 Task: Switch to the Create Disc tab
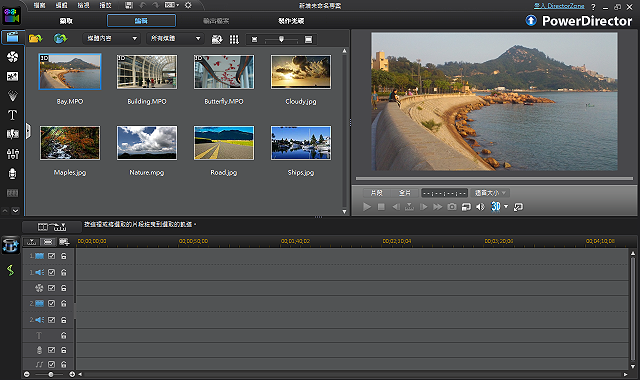click(291, 21)
